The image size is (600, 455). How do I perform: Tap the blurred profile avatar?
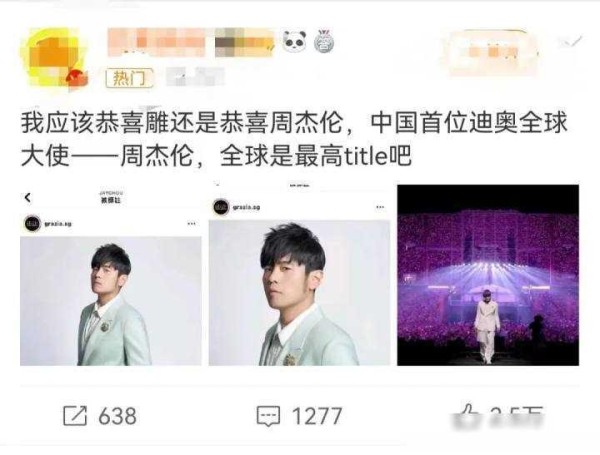(54, 58)
